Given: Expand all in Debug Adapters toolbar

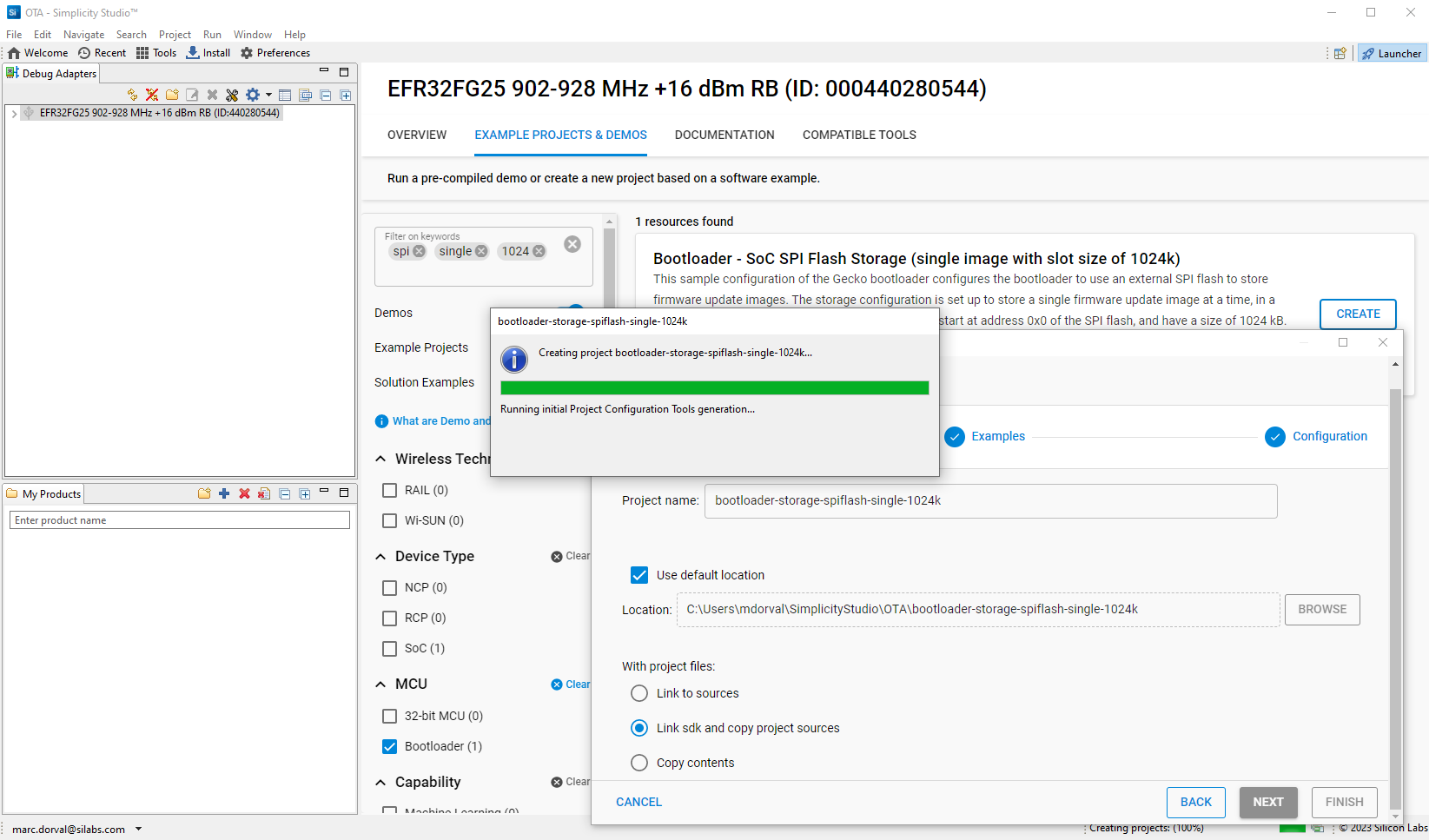Looking at the screenshot, I should [345, 95].
